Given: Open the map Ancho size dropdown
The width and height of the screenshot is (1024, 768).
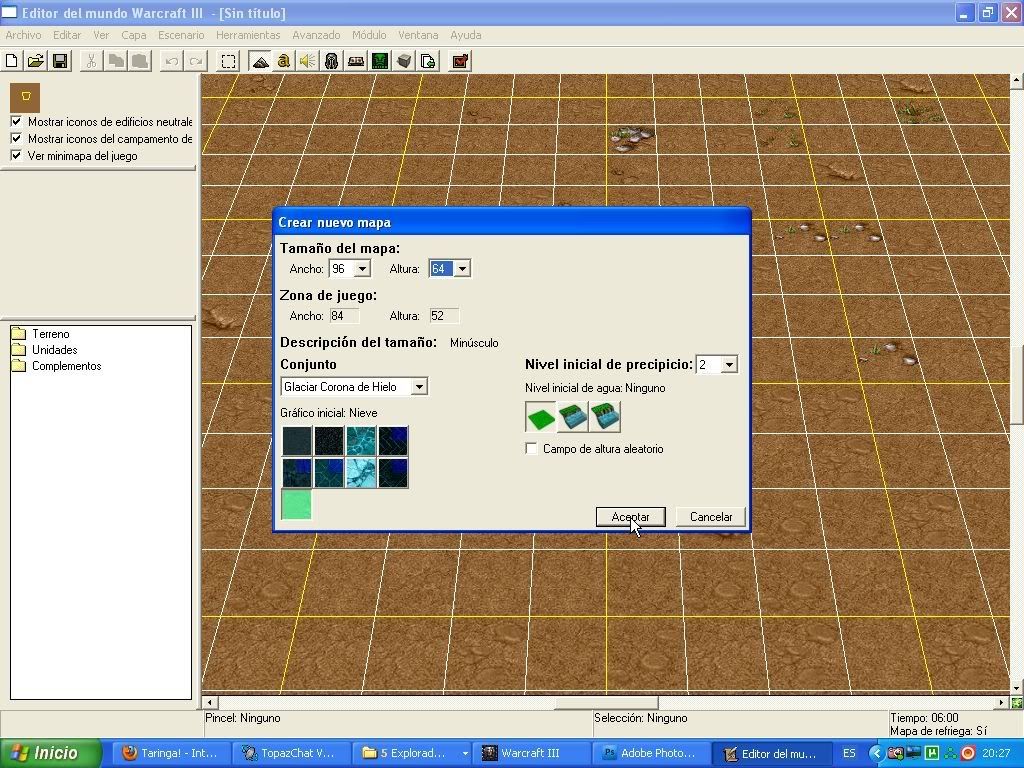Looking at the screenshot, I should [x=362, y=269].
